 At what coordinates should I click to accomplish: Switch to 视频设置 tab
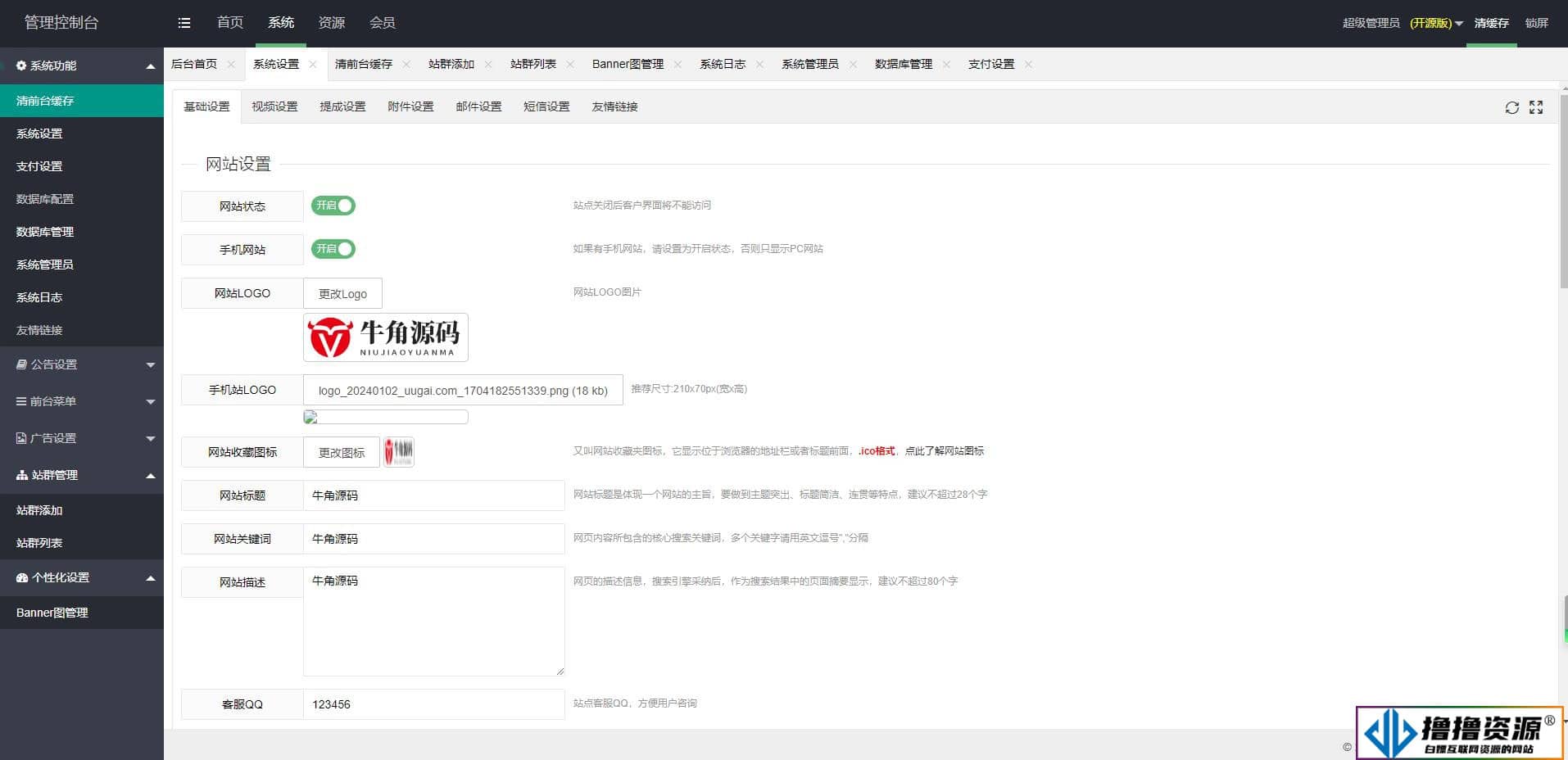click(274, 107)
